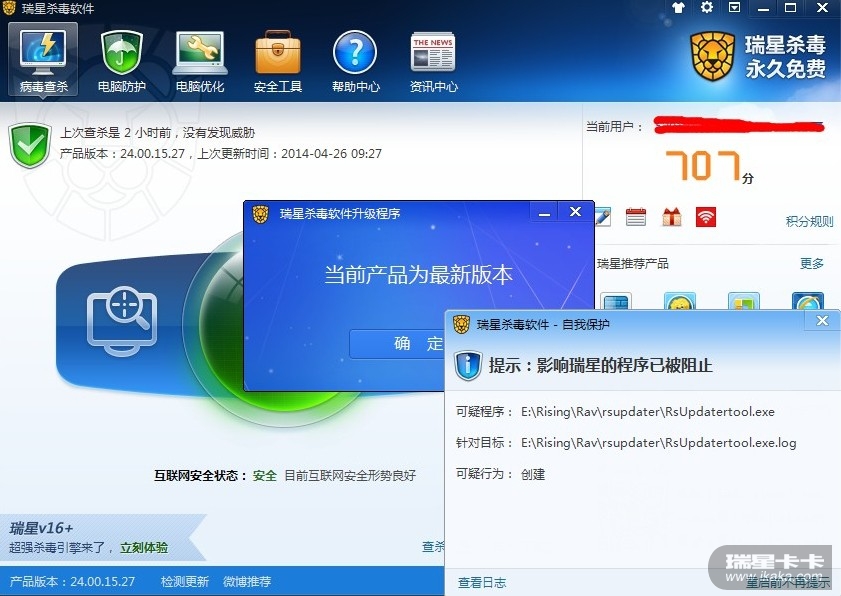Click the 瑞星v16+ promo banner heading
Screen dimensions: 841x596
[x=41, y=528]
